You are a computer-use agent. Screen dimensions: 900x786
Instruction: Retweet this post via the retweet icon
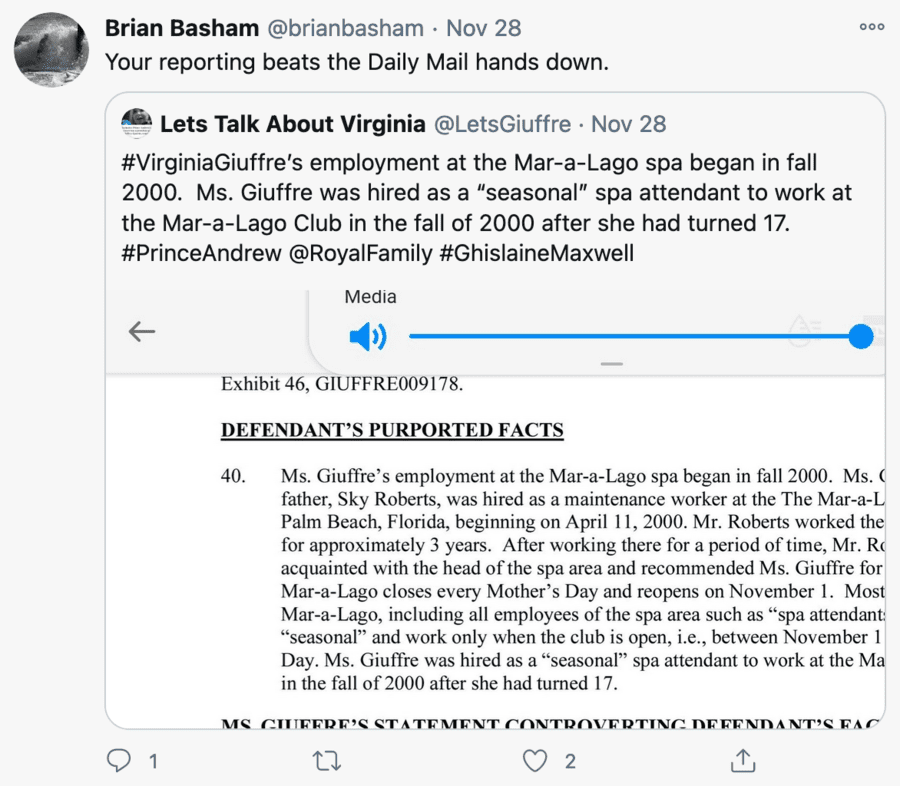[327, 762]
